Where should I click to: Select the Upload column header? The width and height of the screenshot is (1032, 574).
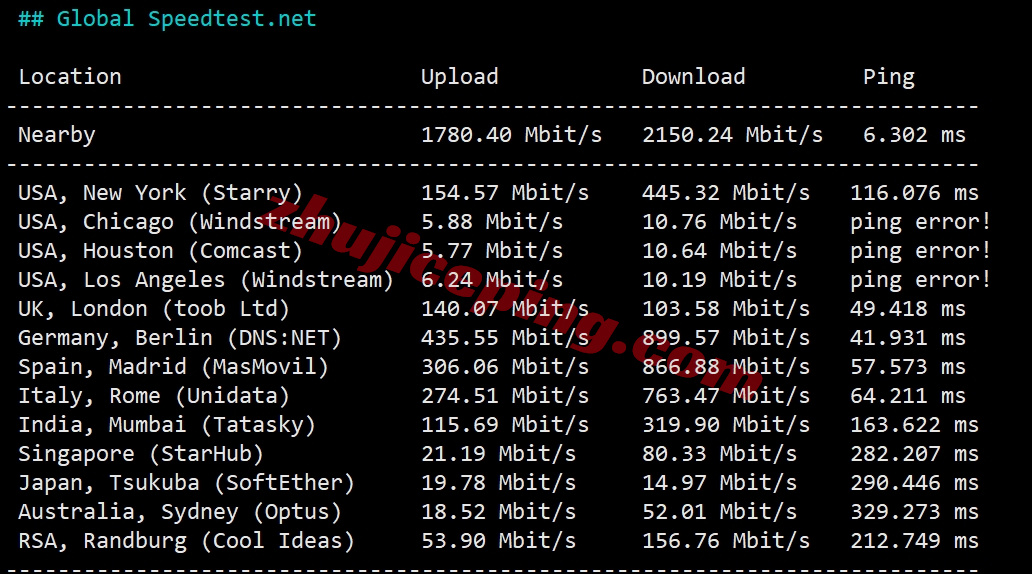click(459, 77)
